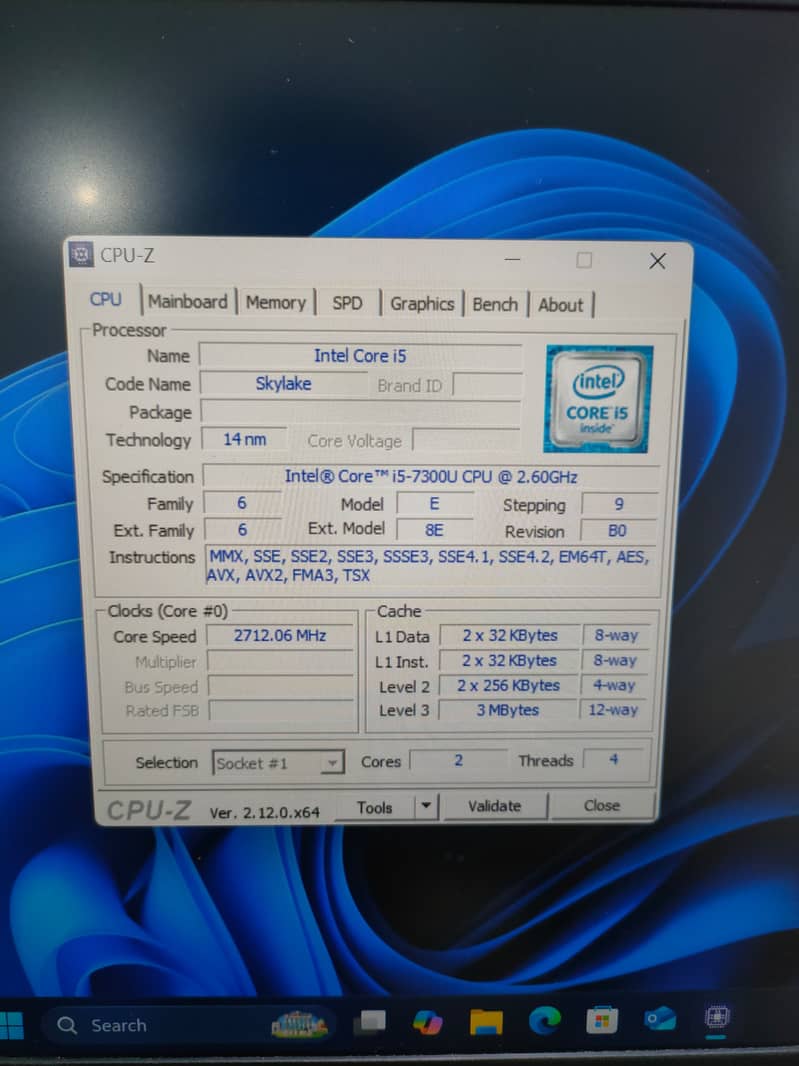Switch to the Graphics tab
The height and width of the screenshot is (1066, 799).
point(422,304)
